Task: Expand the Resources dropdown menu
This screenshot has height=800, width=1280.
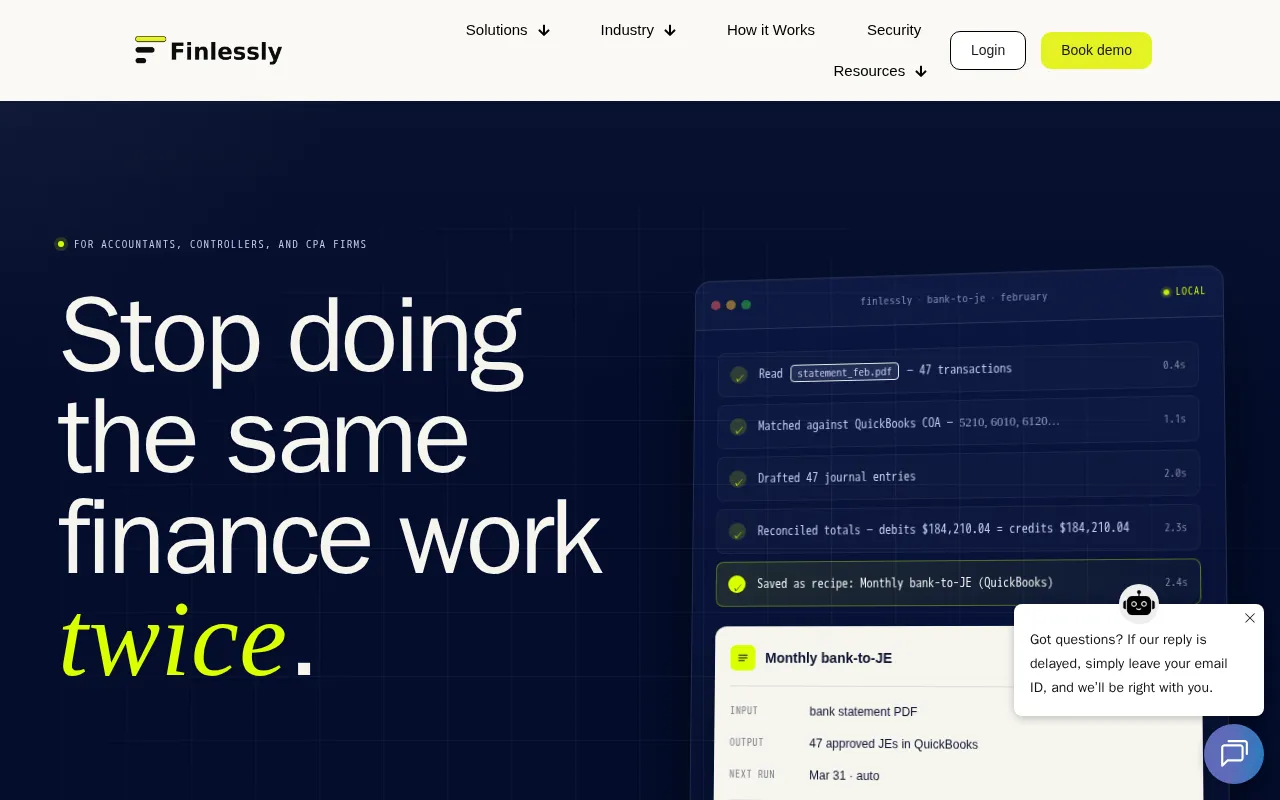Action: pos(880,71)
